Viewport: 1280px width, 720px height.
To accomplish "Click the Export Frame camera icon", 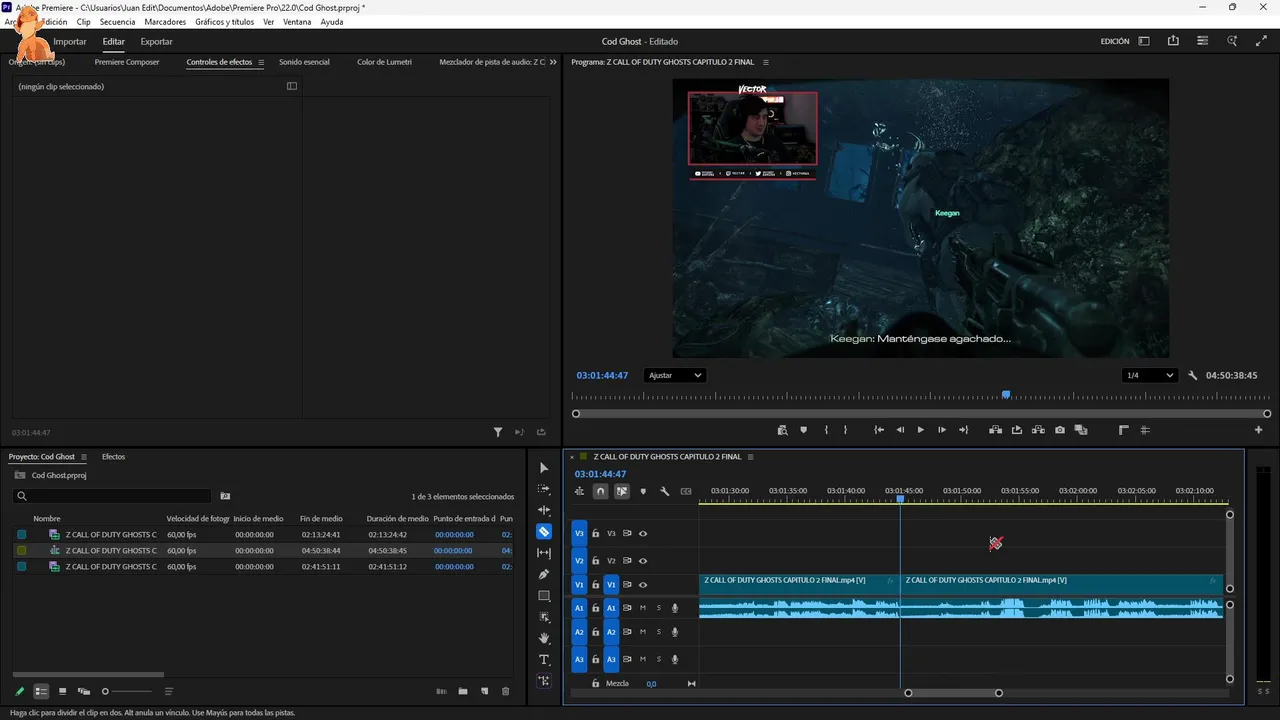I will pos(1059,430).
